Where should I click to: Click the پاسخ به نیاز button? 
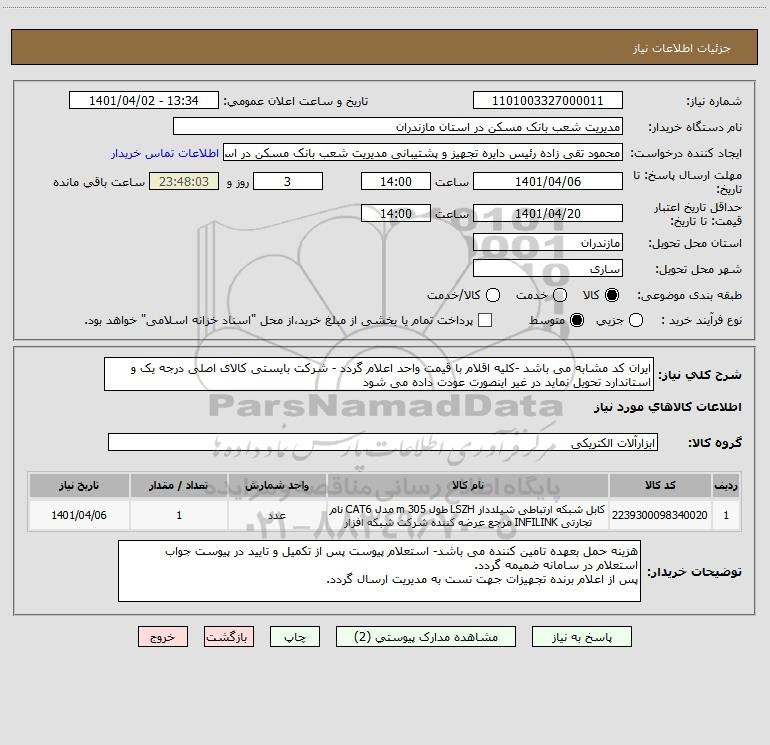click(582, 637)
